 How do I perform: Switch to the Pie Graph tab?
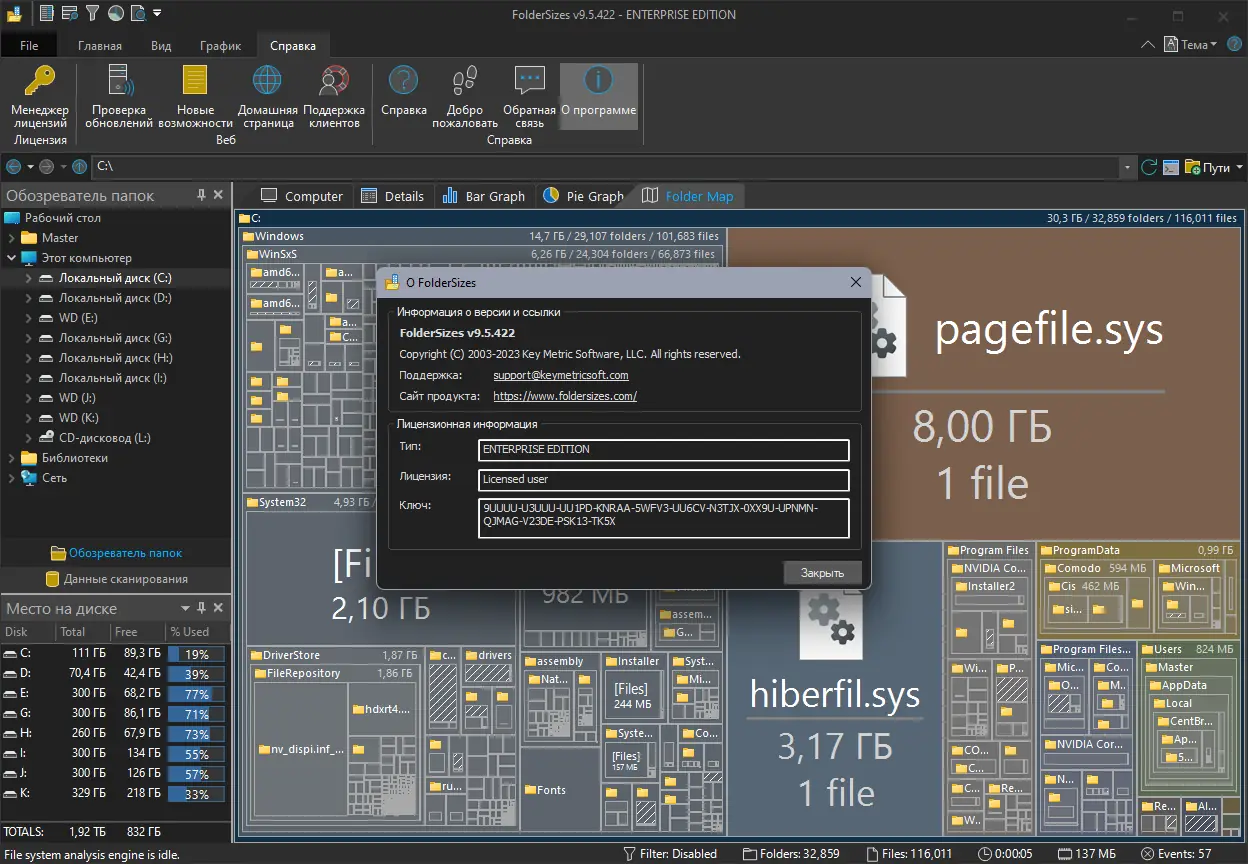coord(584,196)
